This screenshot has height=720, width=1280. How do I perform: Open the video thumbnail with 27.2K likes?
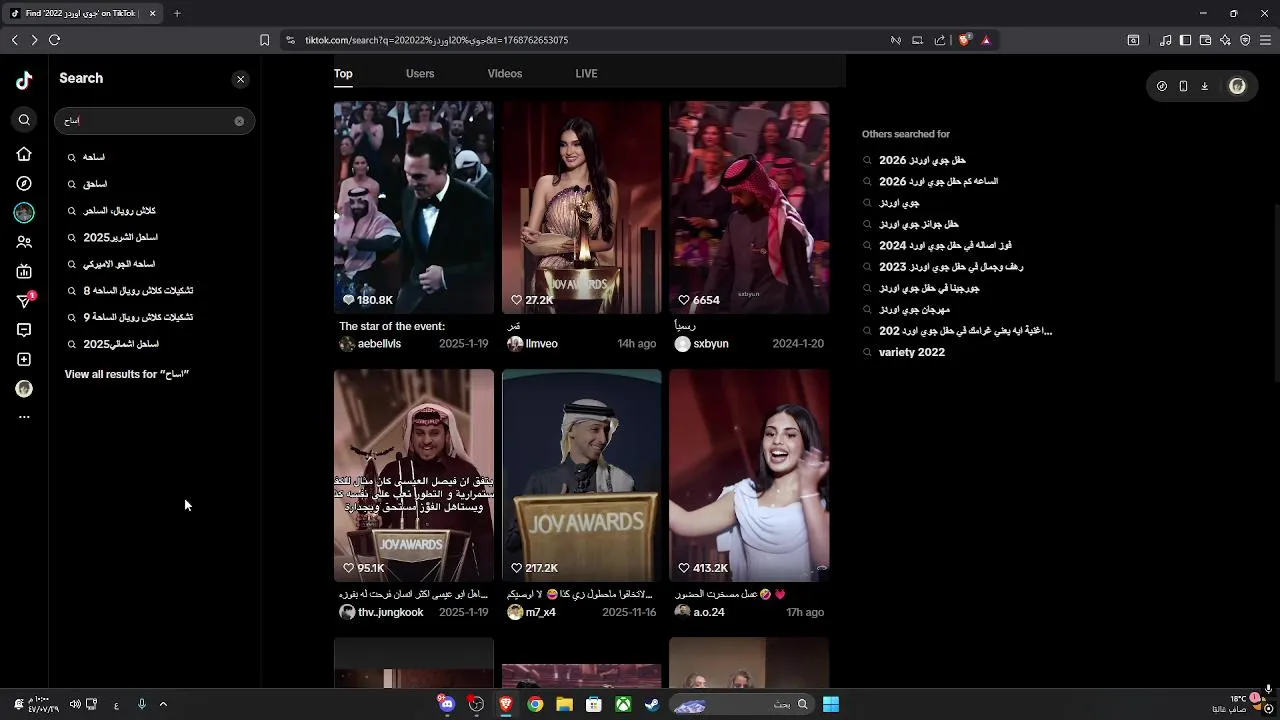tap(582, 207)
